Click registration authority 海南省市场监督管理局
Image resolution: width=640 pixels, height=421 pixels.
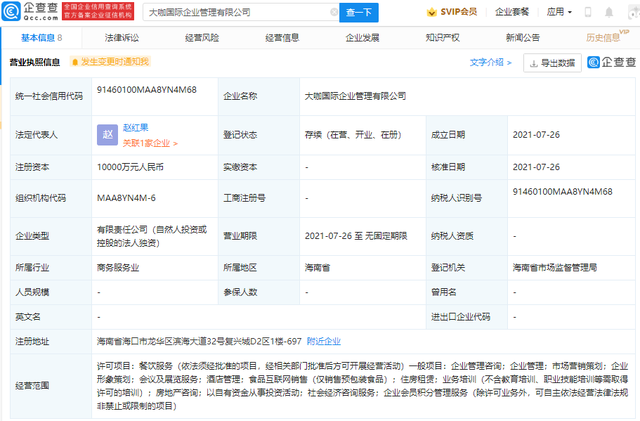coord(555,268)
